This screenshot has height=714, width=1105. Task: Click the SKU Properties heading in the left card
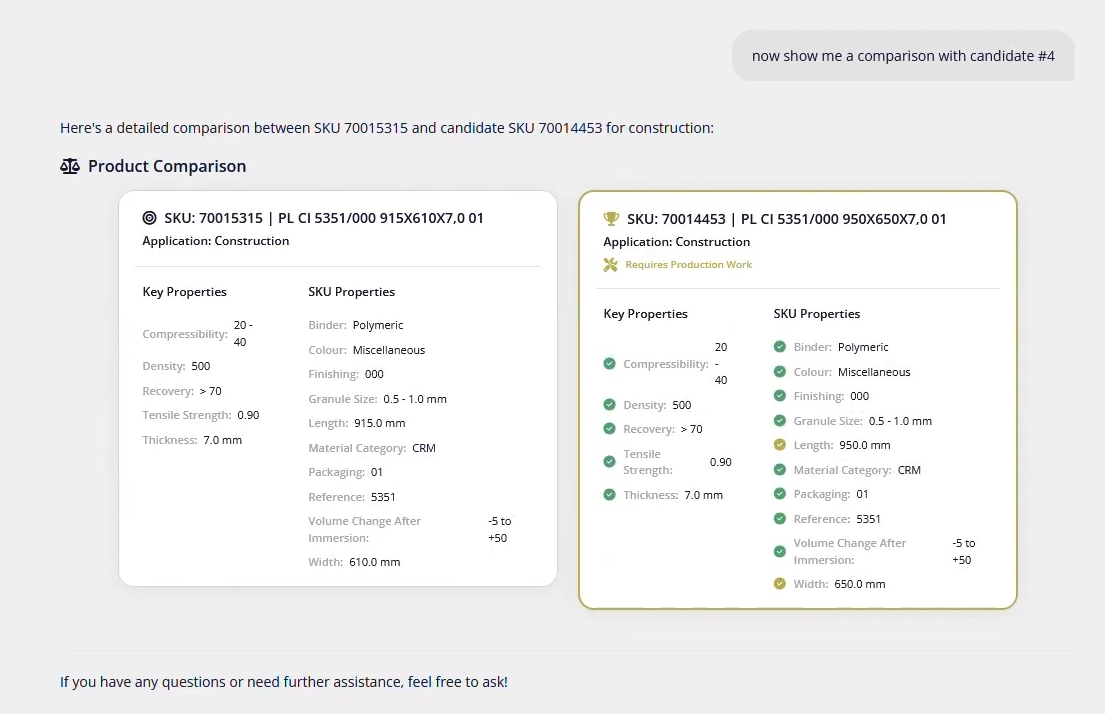[352, 292]
